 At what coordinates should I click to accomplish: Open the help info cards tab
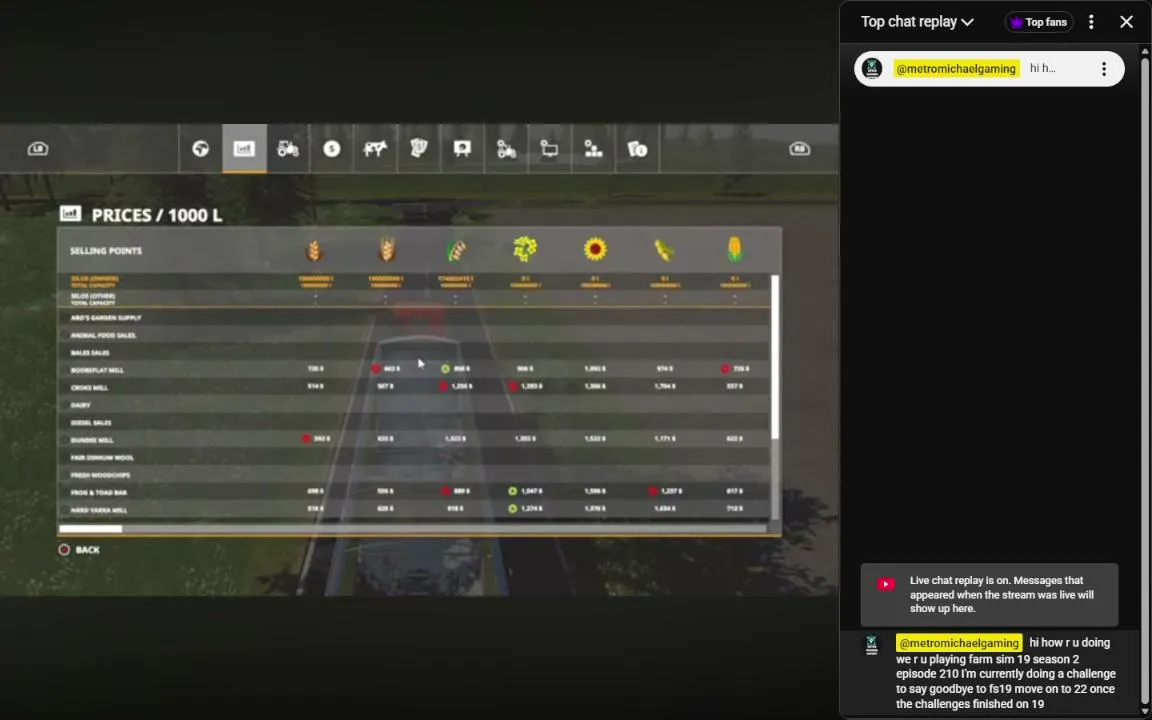[x=637, y=149]
